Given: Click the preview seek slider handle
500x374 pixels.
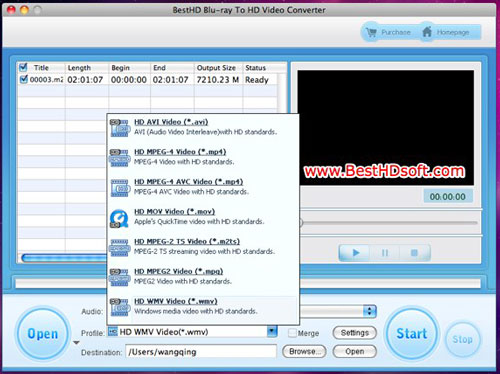Looking at the screenshot, I should pyautogui.click(x=301, y=222).
